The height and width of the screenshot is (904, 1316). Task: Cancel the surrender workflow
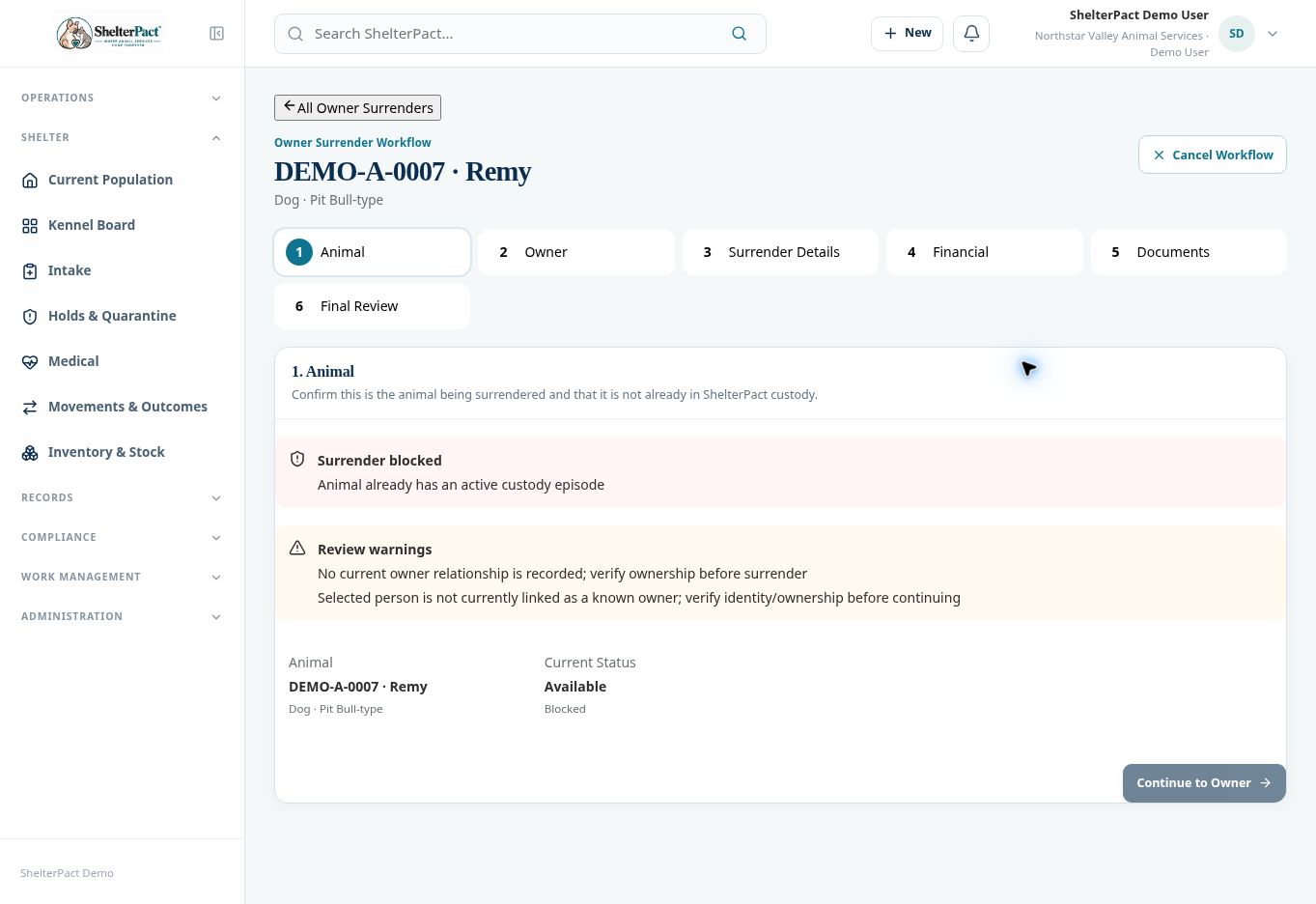(1213, 155)
